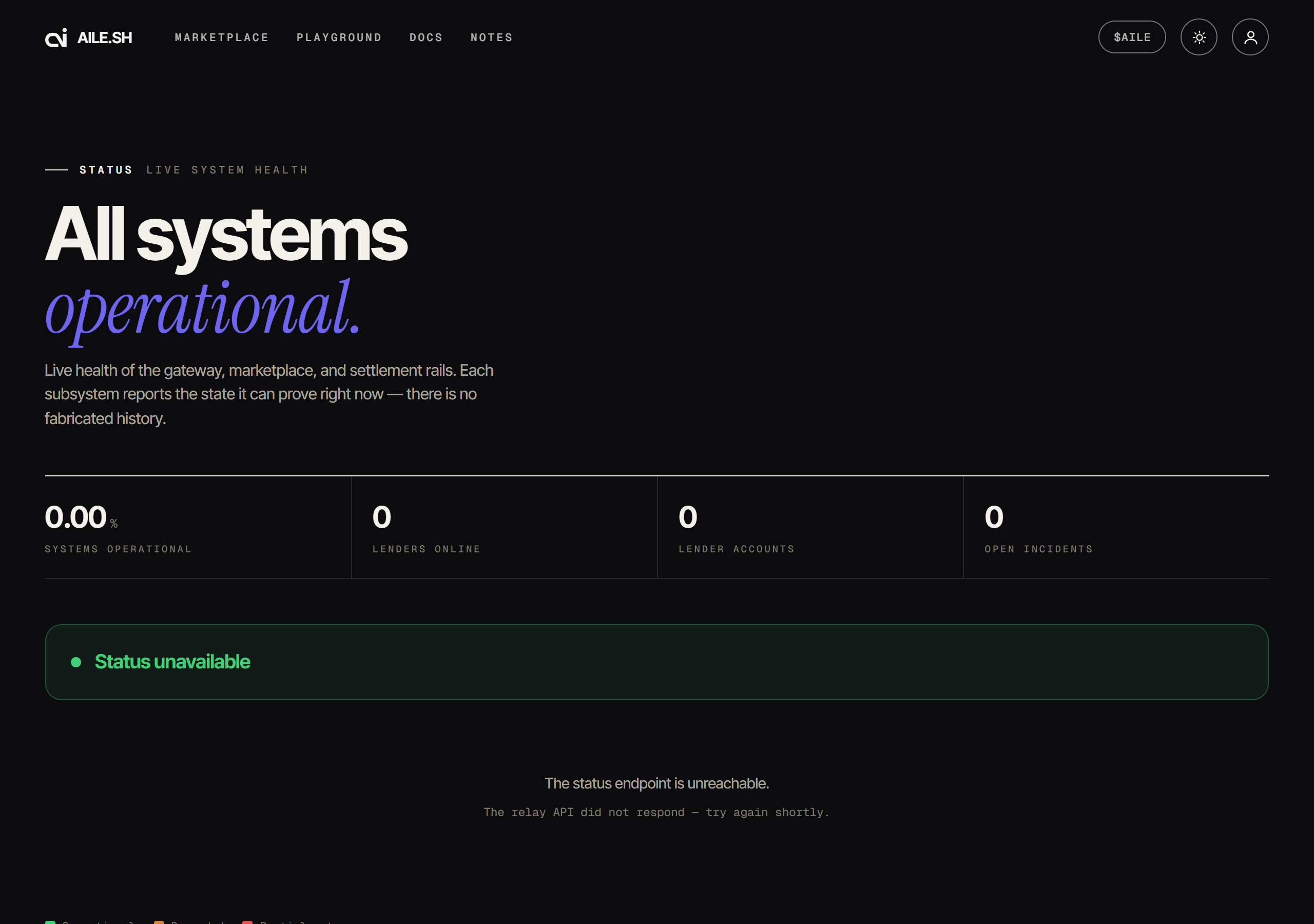Select the Open Incidents label
The height and width of the screenshot is (924, 1314).
click(1039, 549)
